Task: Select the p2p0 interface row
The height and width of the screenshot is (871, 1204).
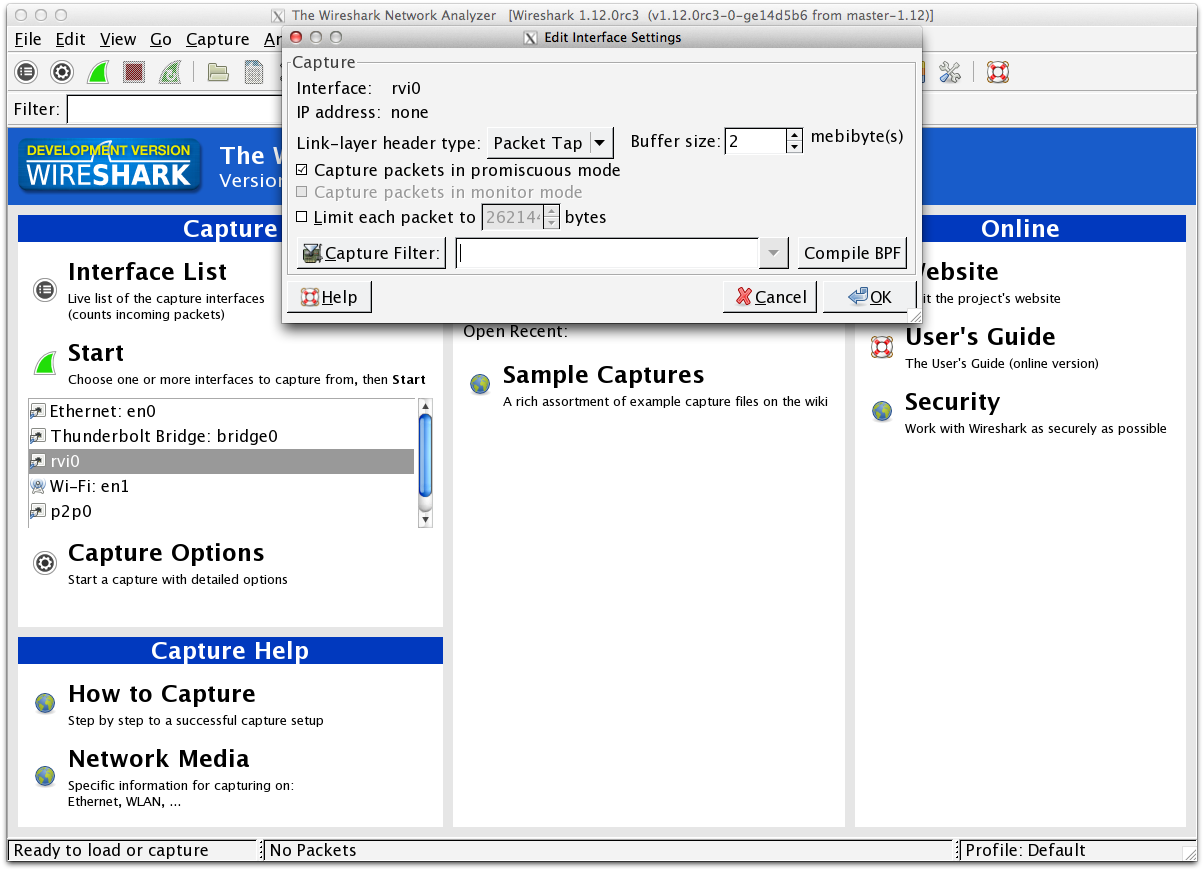Action: (x=221, y=511)
